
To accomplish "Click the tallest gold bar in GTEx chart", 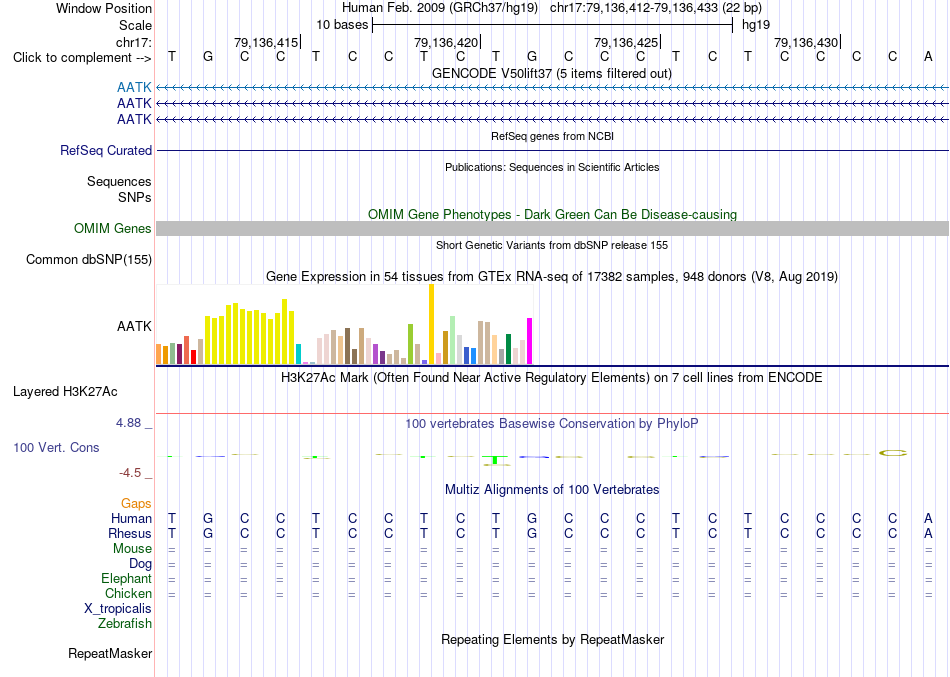I will pyautogui.click(x=431, y=324).
